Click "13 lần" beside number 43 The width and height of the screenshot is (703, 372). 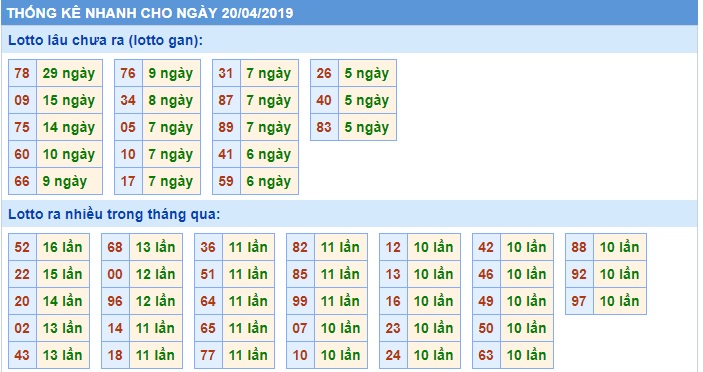tap(63, 355)
